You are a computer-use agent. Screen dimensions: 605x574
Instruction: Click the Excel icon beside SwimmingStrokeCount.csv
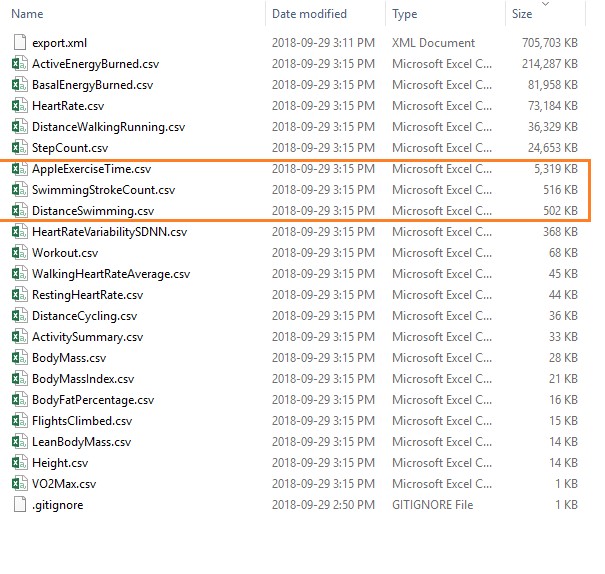pyautogui.click(x=20, y=189)
